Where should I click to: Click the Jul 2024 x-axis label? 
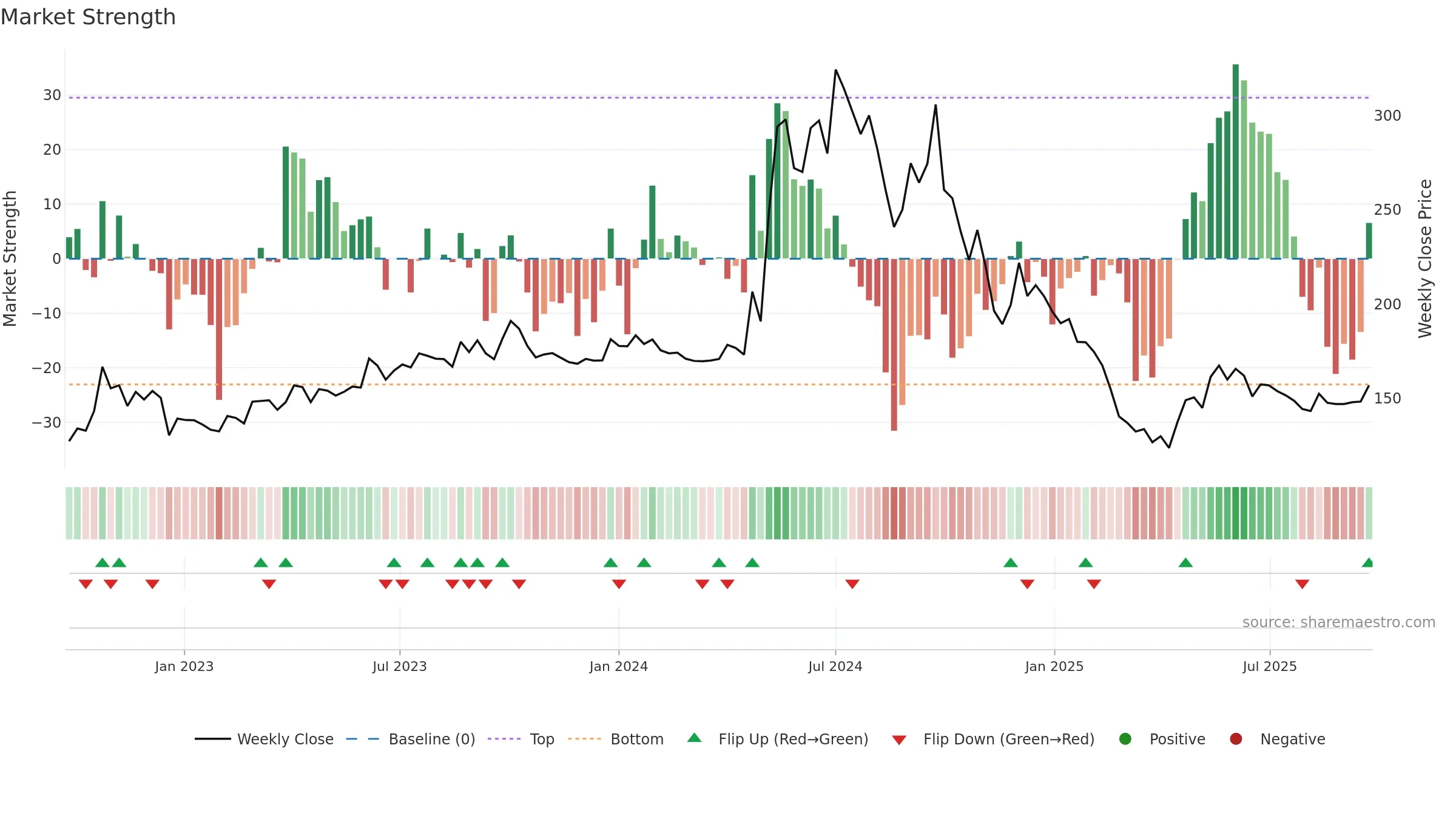pos(835,666)
